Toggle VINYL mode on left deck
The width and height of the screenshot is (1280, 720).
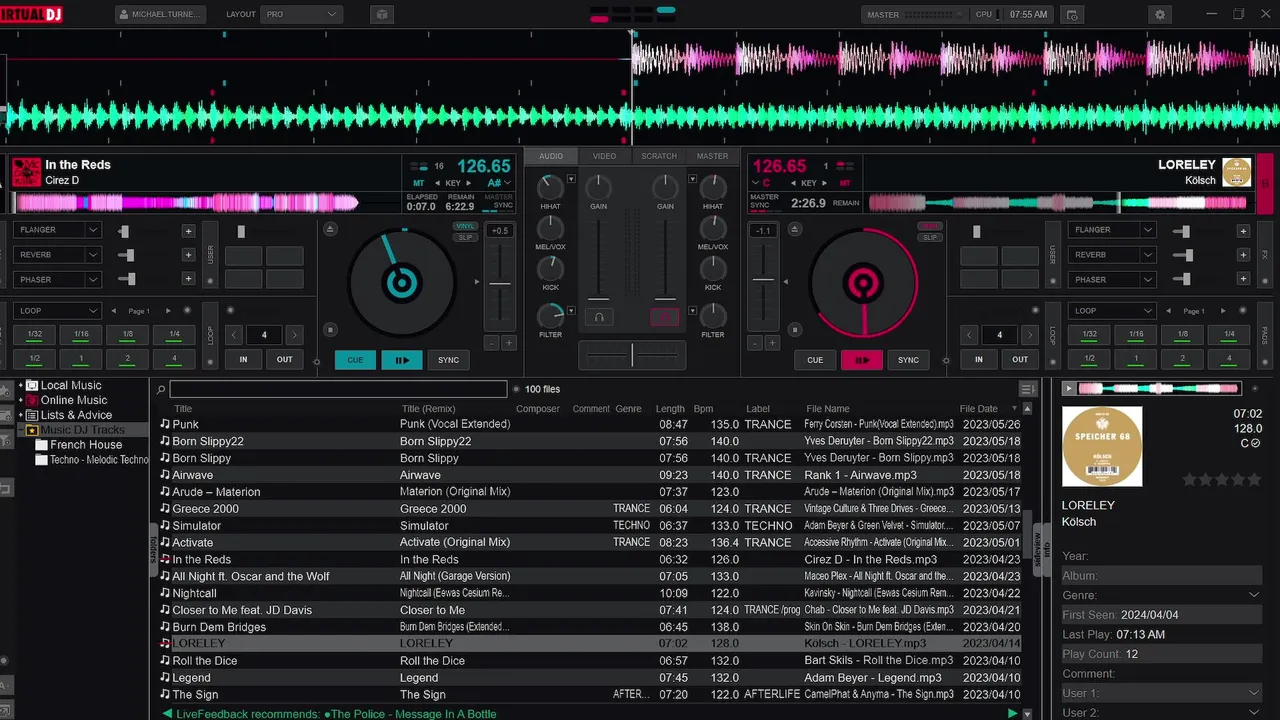(x=465, y=227)
